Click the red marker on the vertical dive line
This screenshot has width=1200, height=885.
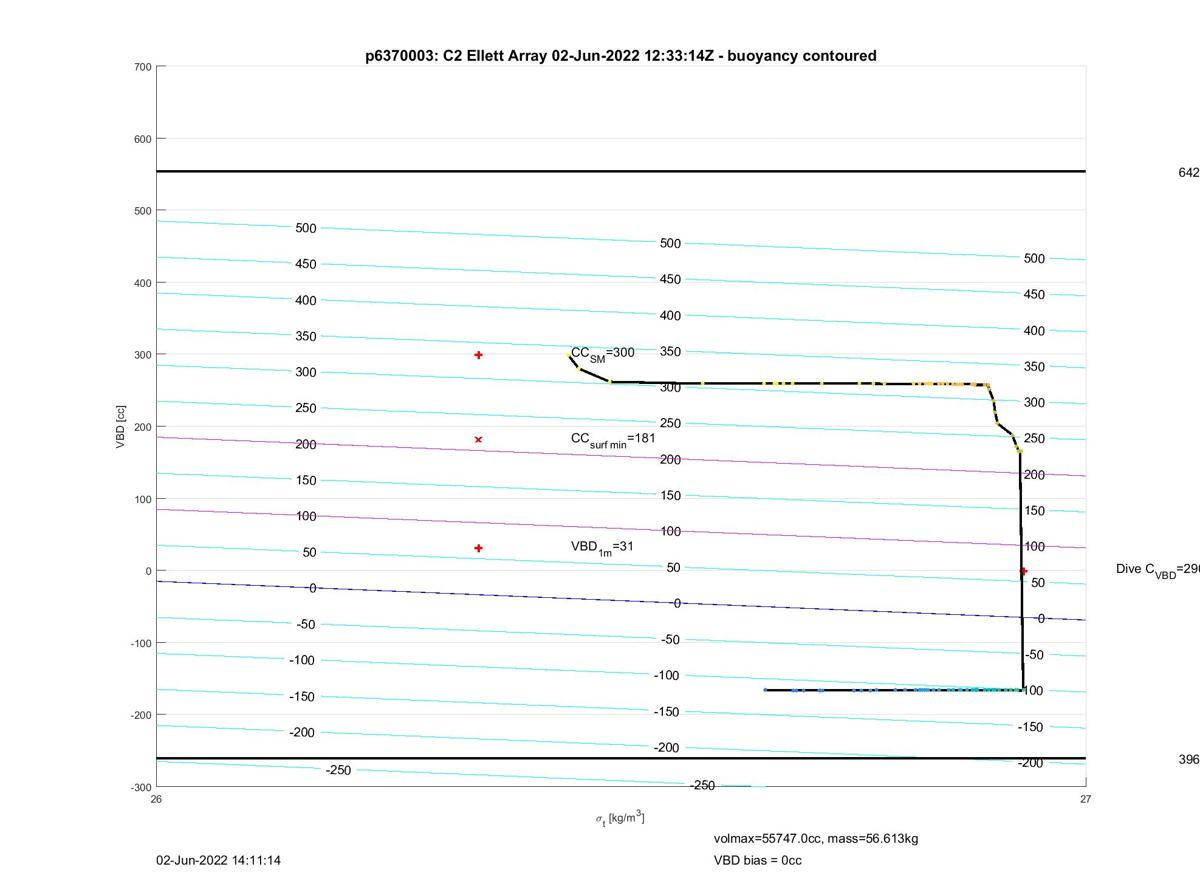1023,571
